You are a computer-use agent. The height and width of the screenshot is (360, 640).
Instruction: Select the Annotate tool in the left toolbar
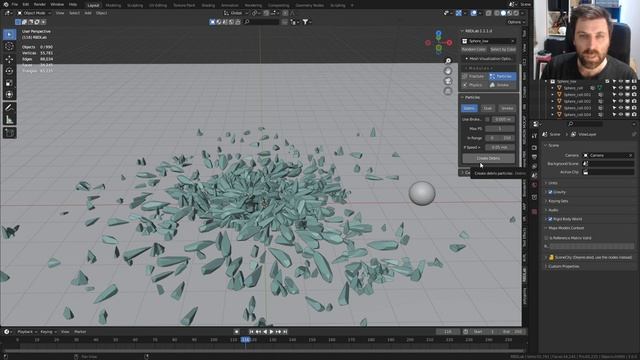pos(9,108)
